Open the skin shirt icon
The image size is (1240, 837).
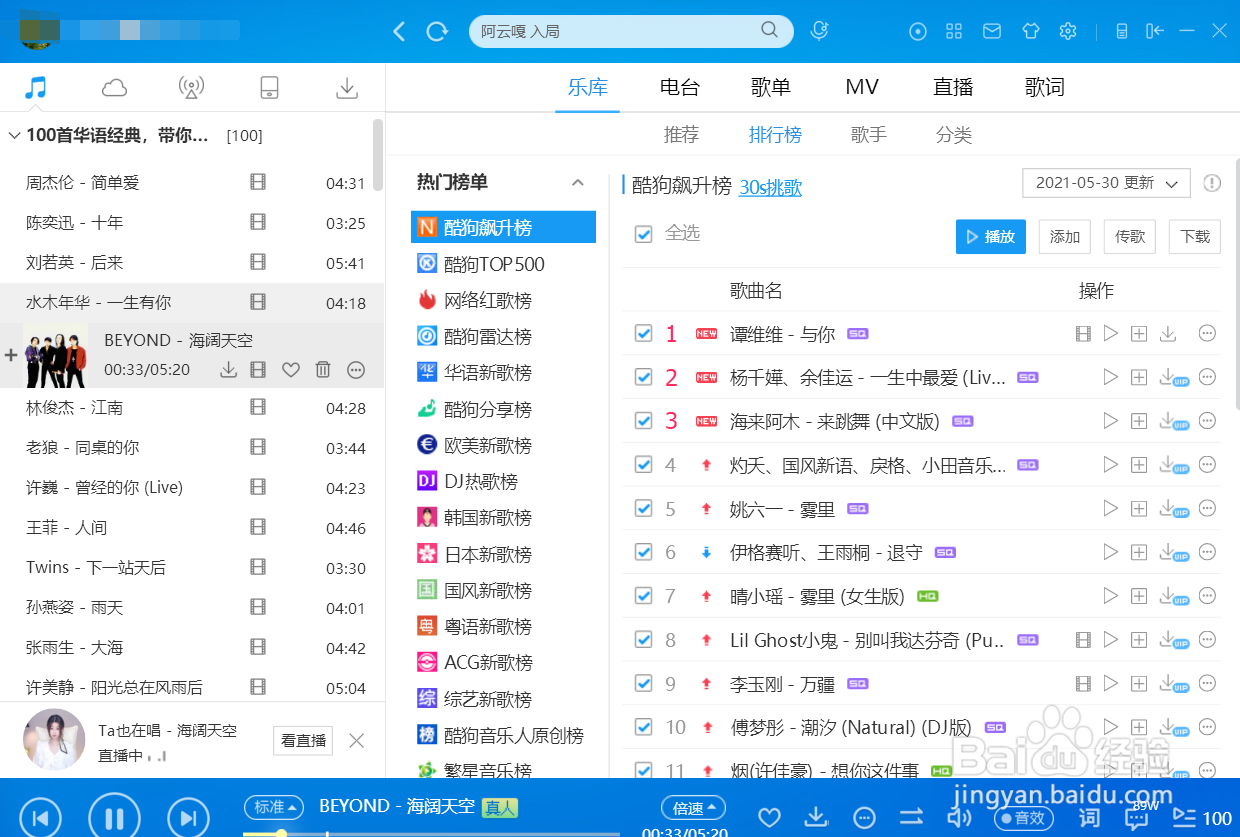pyautogui.click(x=1031, y=31)
